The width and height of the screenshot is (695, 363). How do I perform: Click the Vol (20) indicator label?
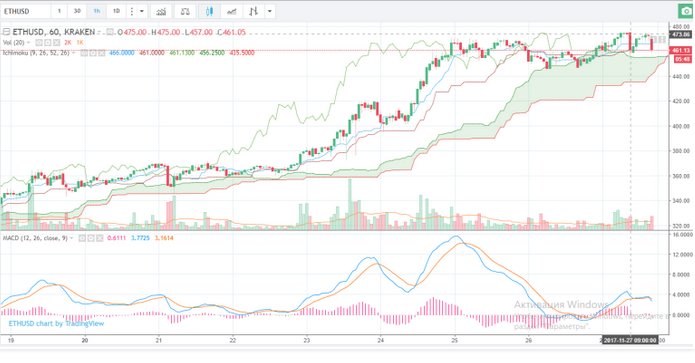pyautogui.click(x=13, y=43)
